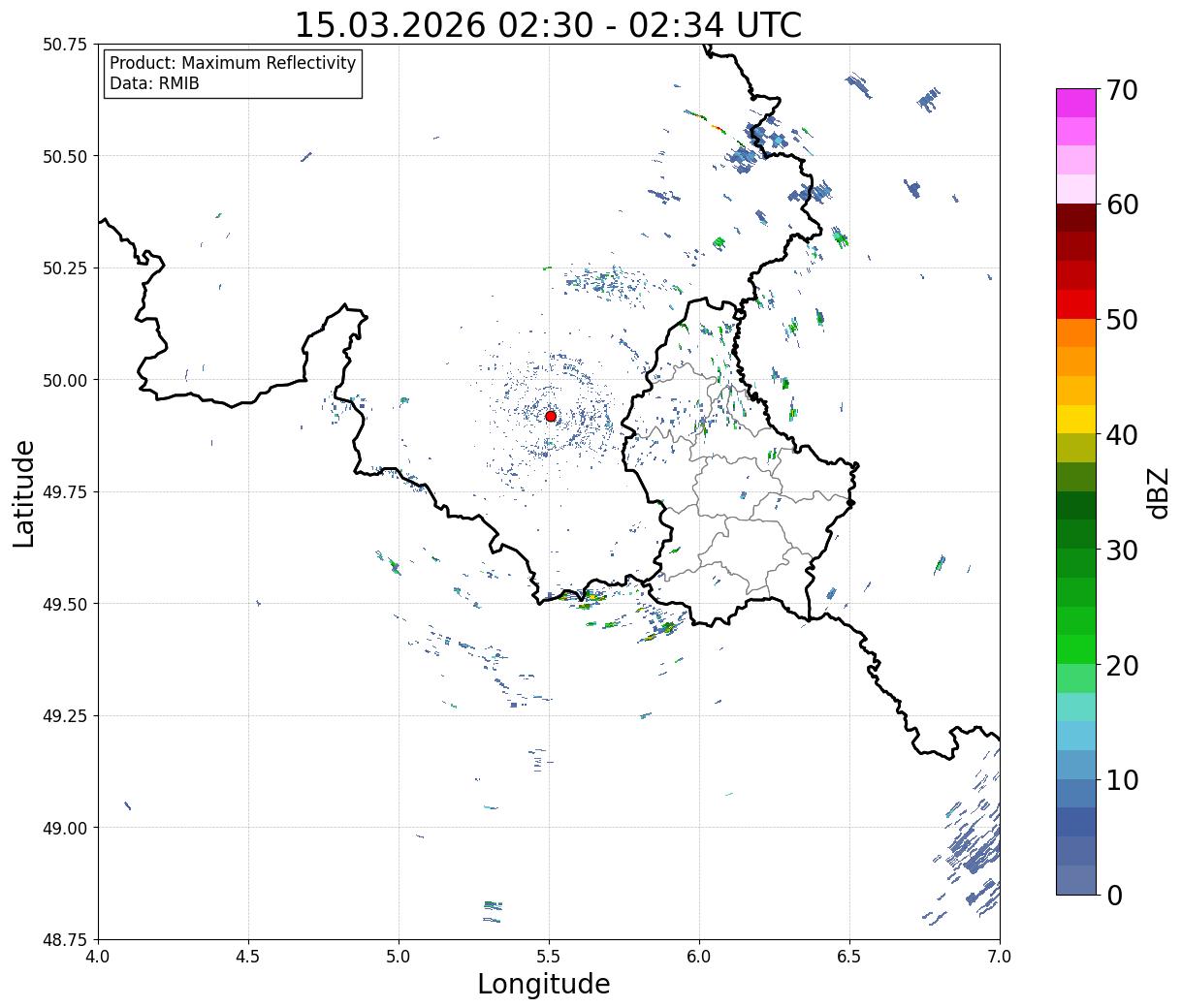Click the longitude tick label '4.0'
Image resolution: width=1182 pixels, height=1008 pixels.
pos(98,957)
